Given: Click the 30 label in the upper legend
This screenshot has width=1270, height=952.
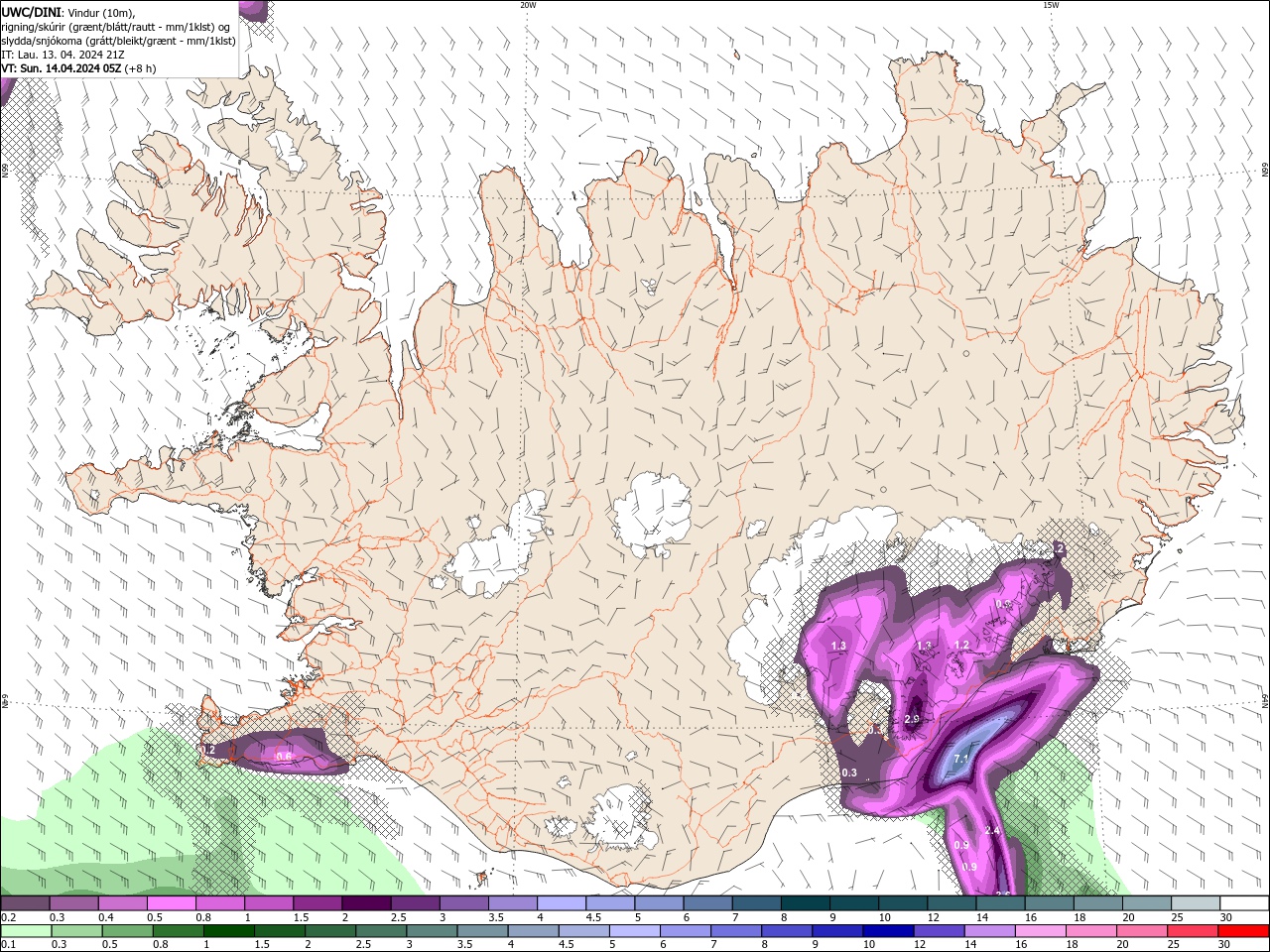Looking at the screenshot, I should 1226,917.
